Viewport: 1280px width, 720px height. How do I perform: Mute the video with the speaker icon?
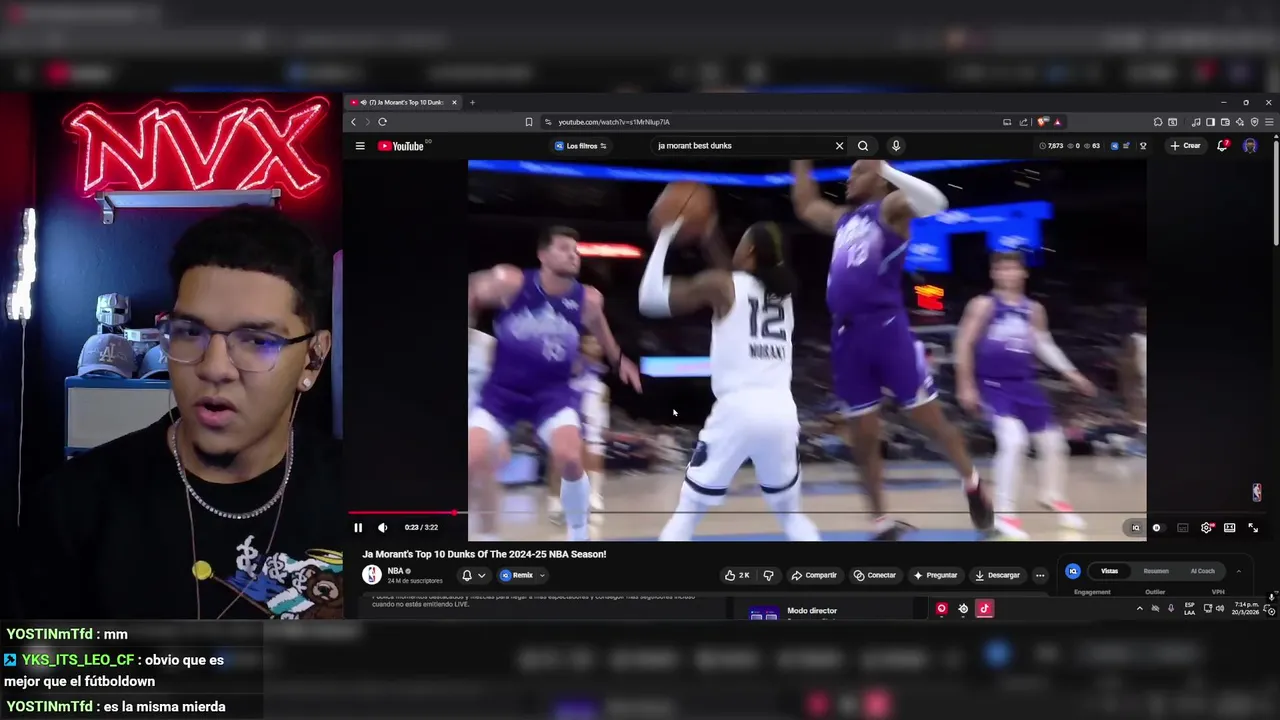pos(382,527)
